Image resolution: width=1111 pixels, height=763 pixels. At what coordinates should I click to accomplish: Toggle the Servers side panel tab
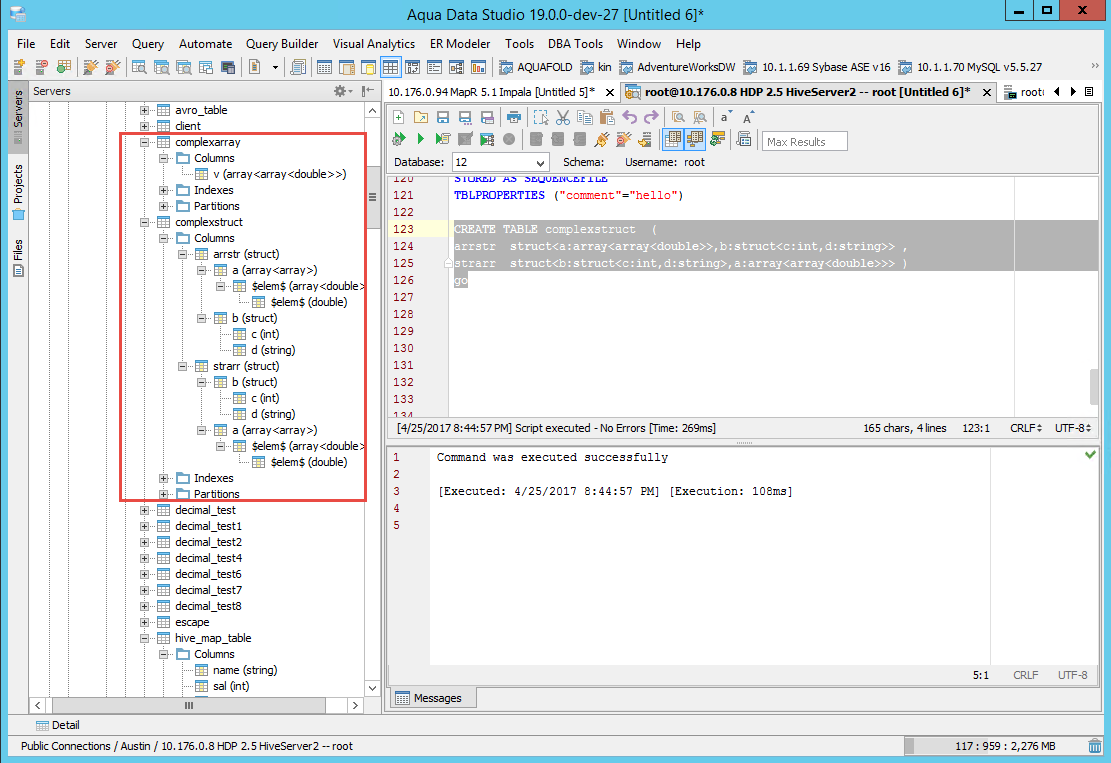click(x=18, y=116)
